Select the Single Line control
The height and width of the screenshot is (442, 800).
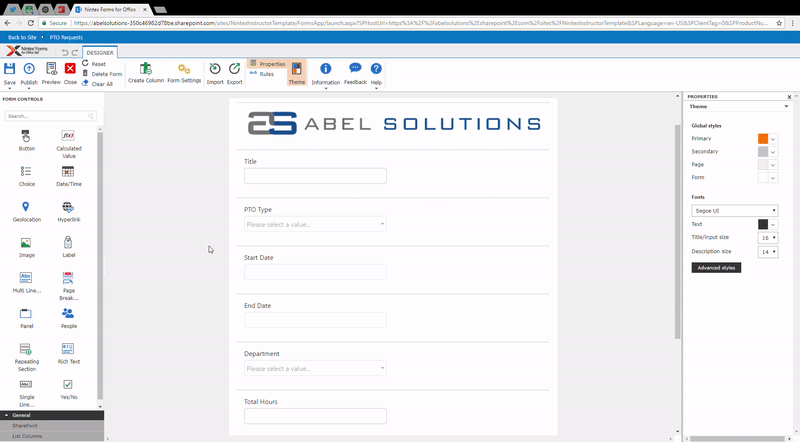click(x=27, y=393)
